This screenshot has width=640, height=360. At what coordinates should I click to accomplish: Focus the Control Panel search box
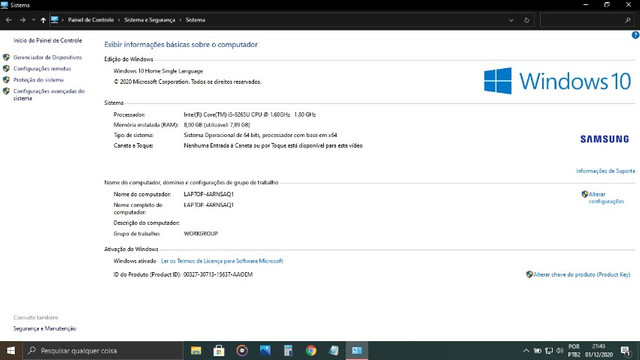(586, 20)
